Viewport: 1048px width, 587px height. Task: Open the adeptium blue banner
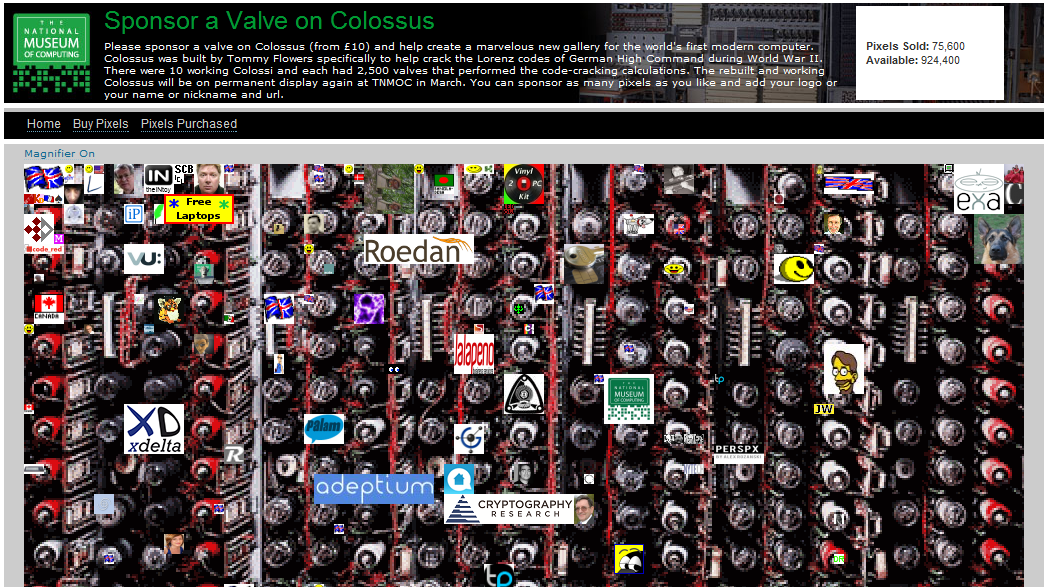374,489
